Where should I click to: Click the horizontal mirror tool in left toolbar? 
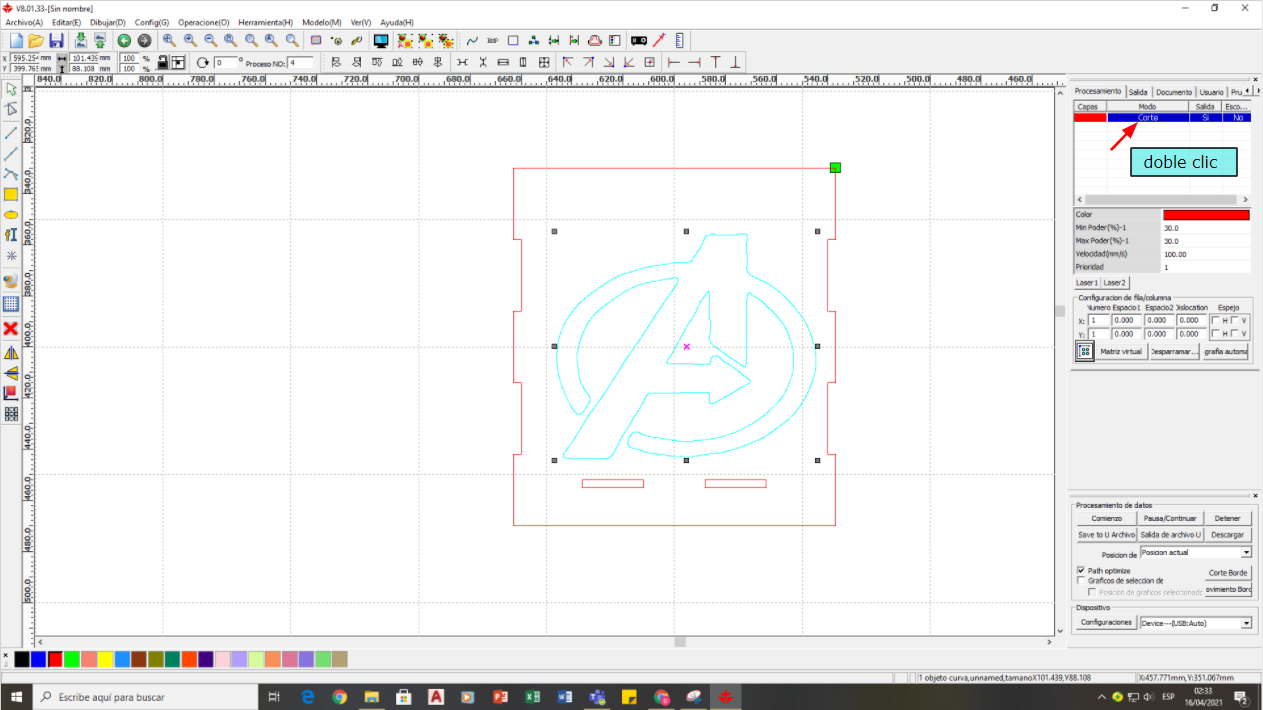pyautogui.click(x=11, y=353)
